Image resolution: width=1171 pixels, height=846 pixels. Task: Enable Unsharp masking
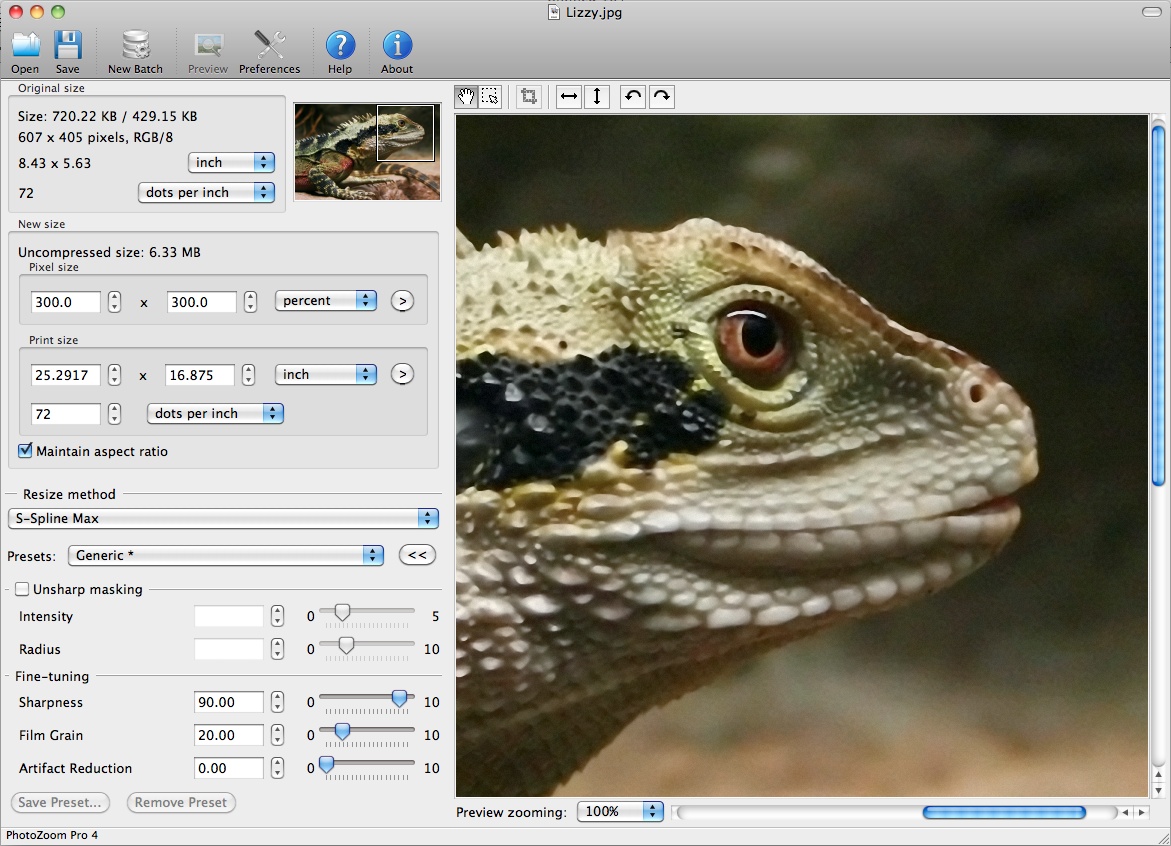(x=21, y=588)
